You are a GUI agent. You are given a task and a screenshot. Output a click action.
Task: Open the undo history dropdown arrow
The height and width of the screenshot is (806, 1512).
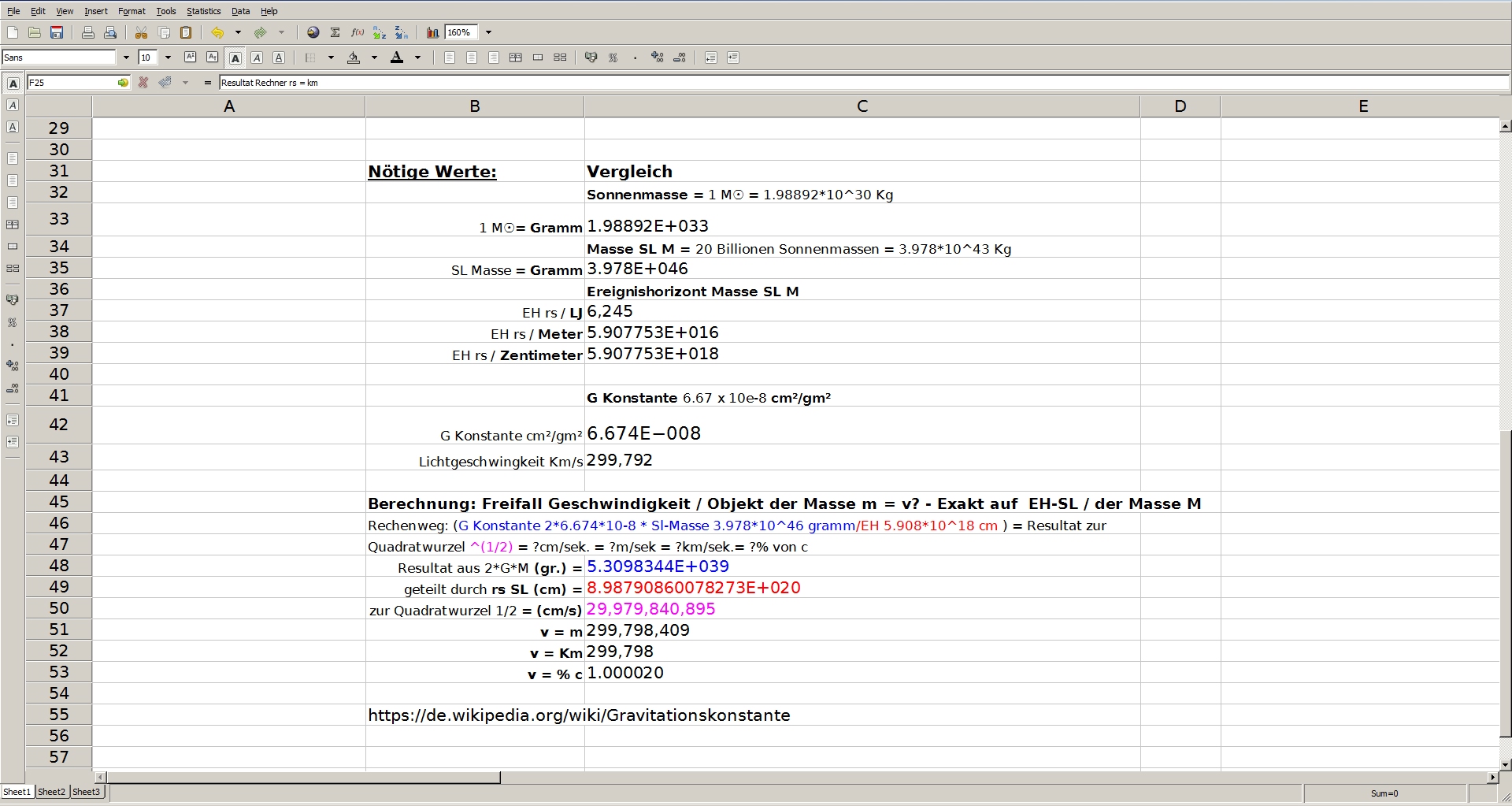[238, 32]
